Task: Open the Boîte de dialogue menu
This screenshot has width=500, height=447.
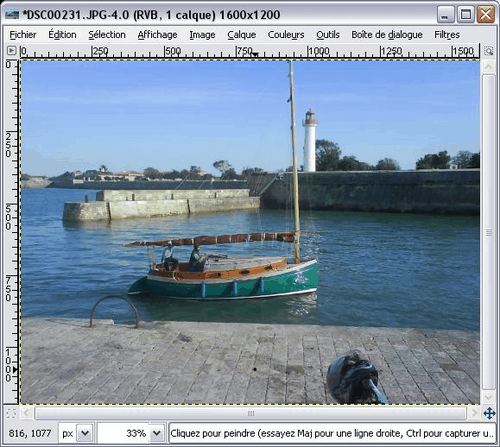Action: pyautogui.click(x=387, y=35)
